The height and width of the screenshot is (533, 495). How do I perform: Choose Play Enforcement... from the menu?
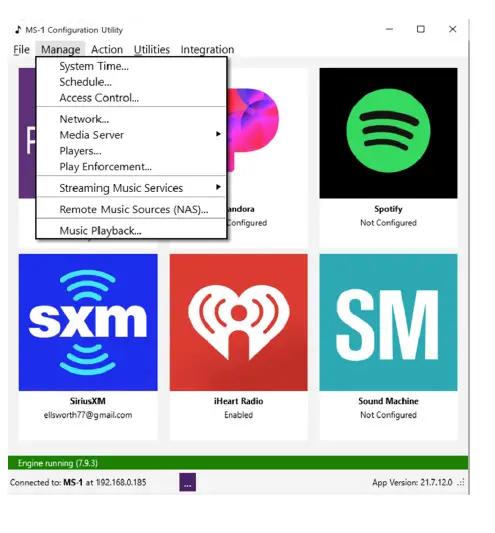coord(131,167)
